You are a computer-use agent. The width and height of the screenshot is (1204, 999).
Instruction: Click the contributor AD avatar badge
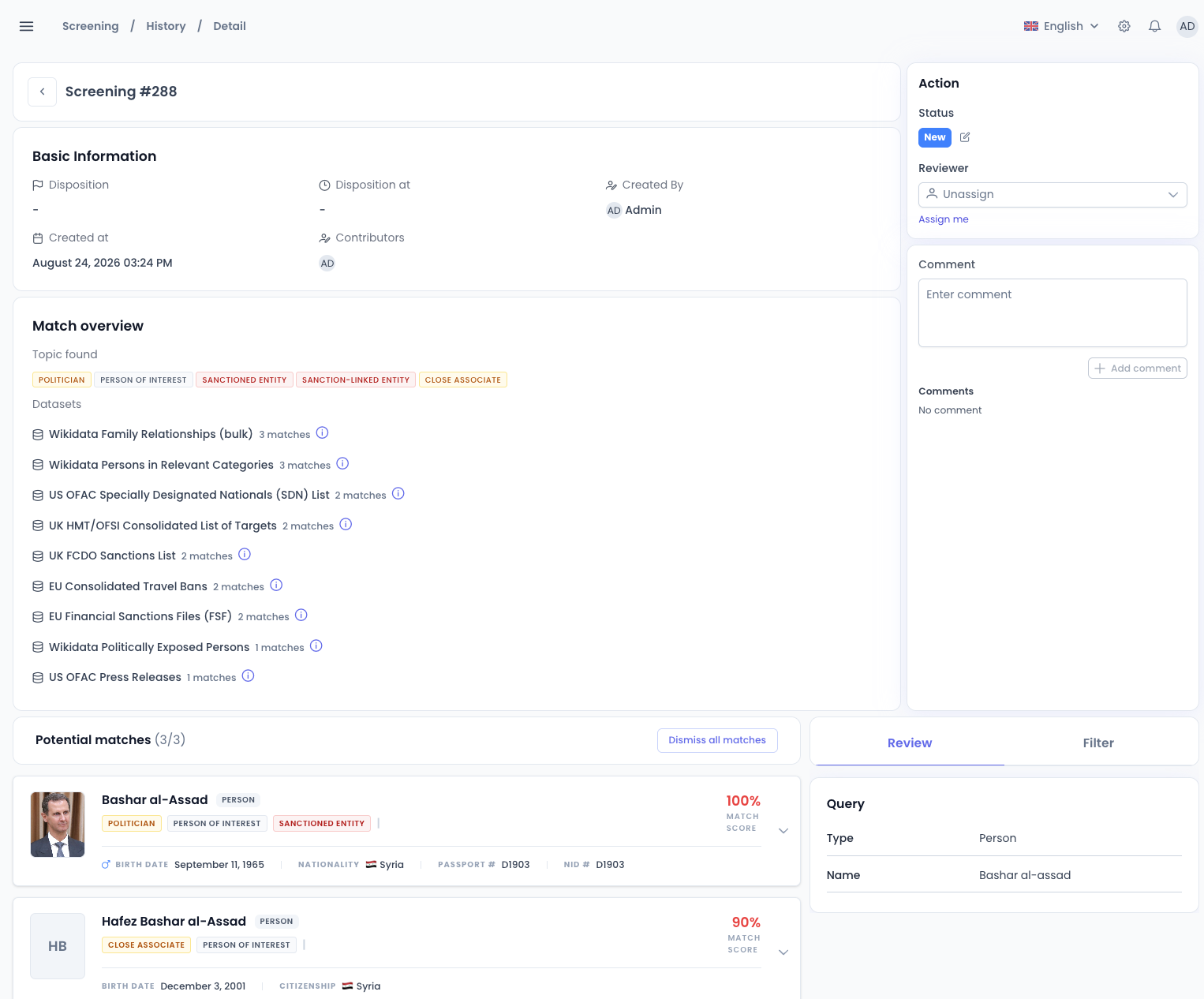point(327,264)
